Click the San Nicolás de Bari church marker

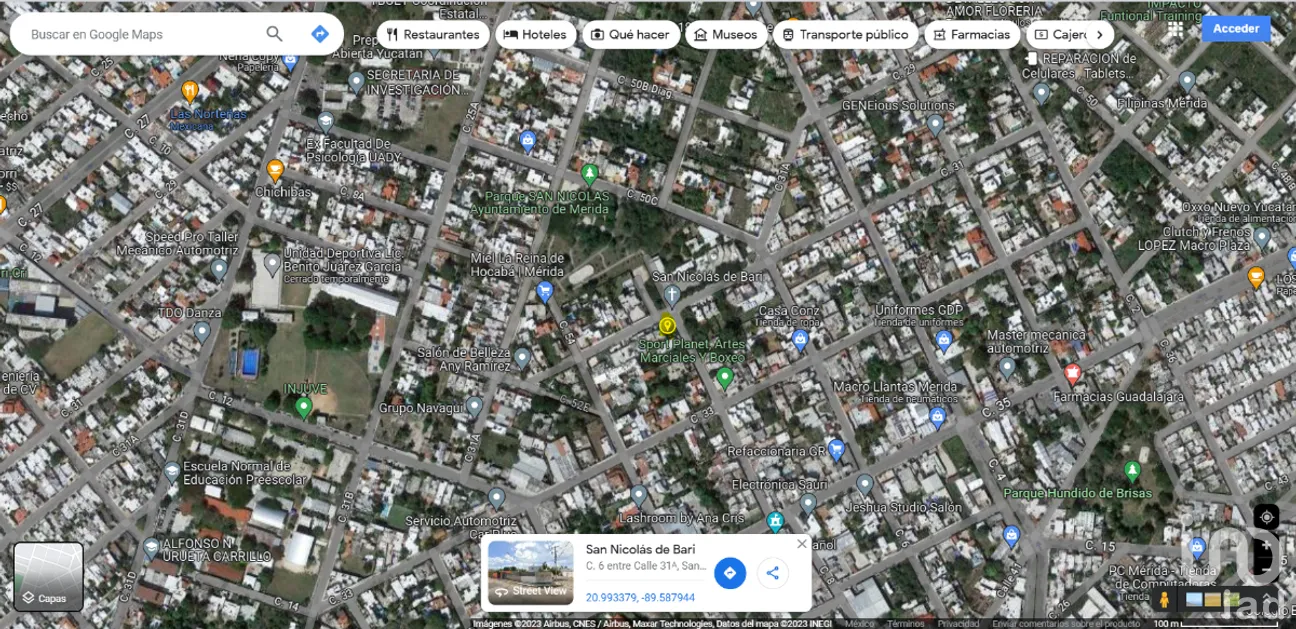[673, 296]
